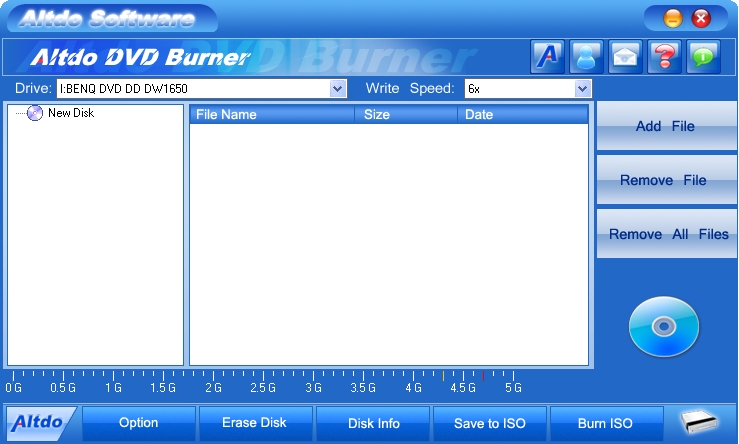Open the envelope email icon
The height and width of the screenshot is (444, 739).
pyautogui.click(x=625, y=57)
